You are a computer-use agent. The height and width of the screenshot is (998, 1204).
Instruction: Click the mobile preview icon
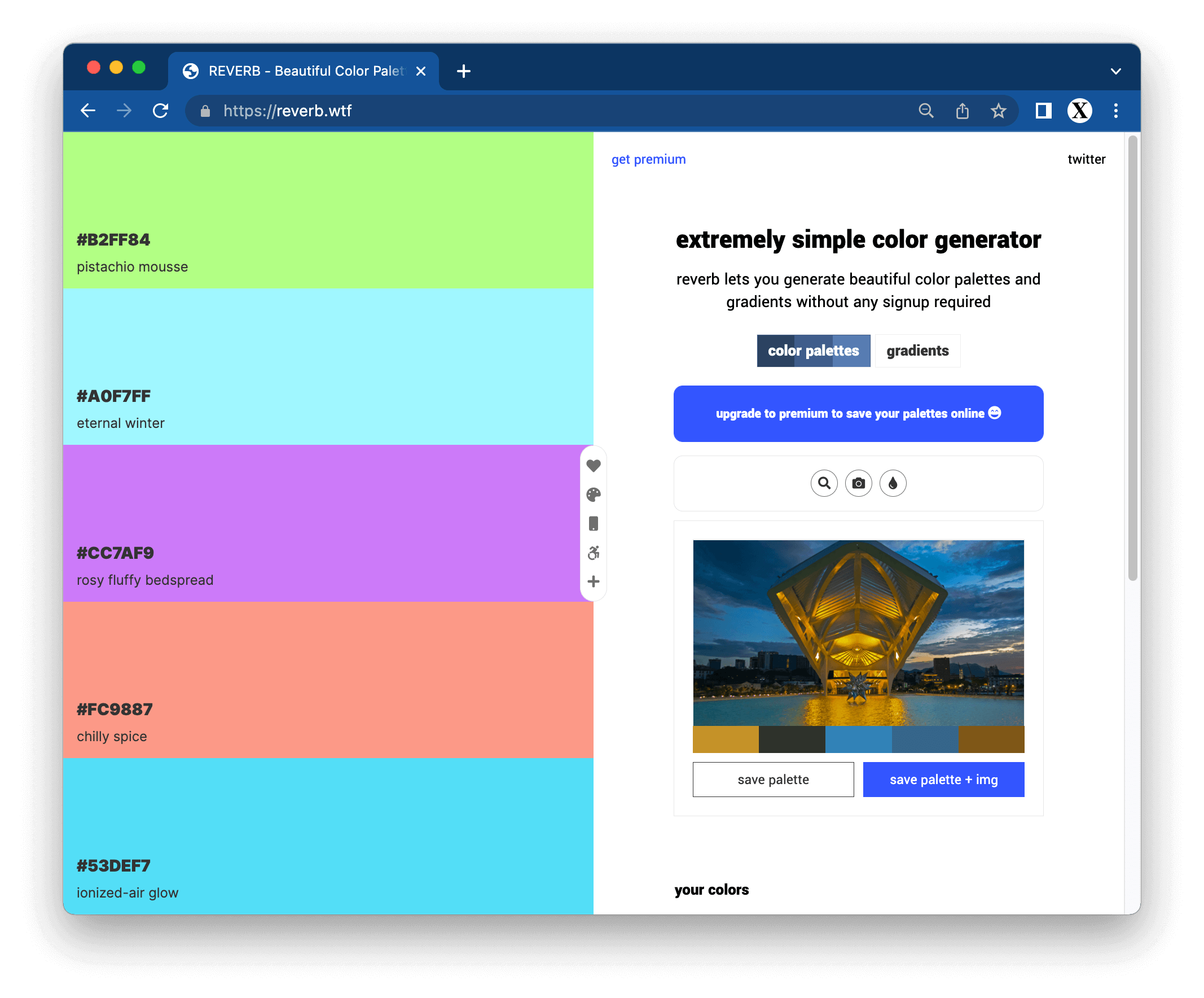point(594,522)
